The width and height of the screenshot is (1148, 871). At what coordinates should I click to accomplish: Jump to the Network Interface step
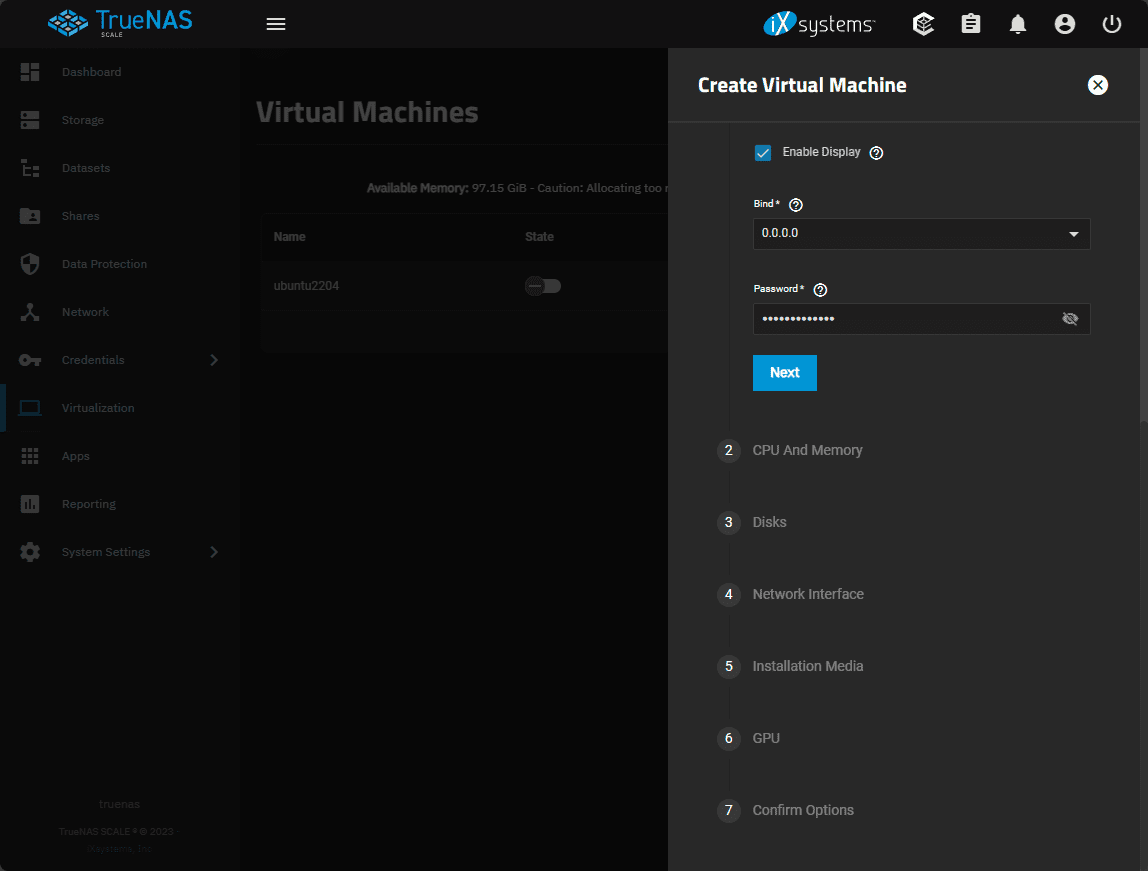(807, 594)
